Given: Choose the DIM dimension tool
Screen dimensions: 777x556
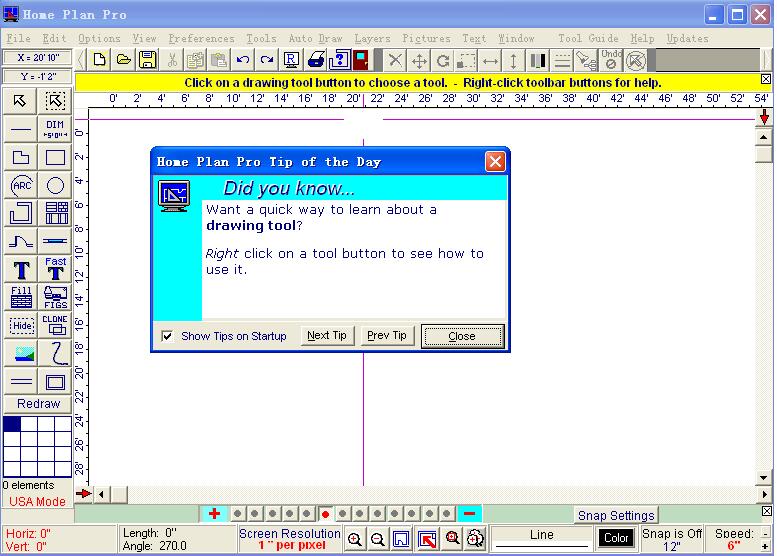Looking at the screenshot, I should [x=55, y=129].
